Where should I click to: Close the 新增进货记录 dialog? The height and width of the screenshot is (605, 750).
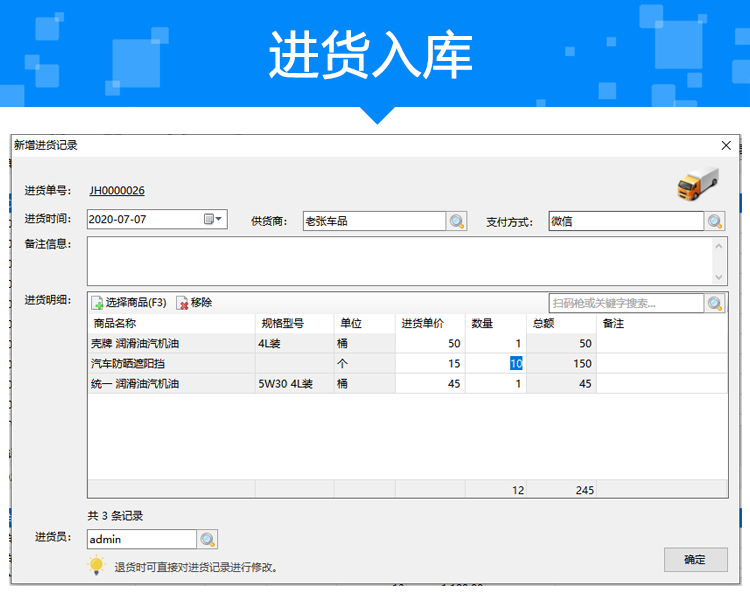coord(726,145)
